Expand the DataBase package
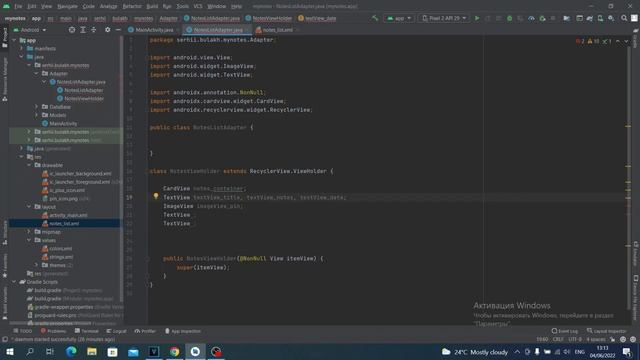The width and height of the screenshot is (640, 360). [37, 107]
